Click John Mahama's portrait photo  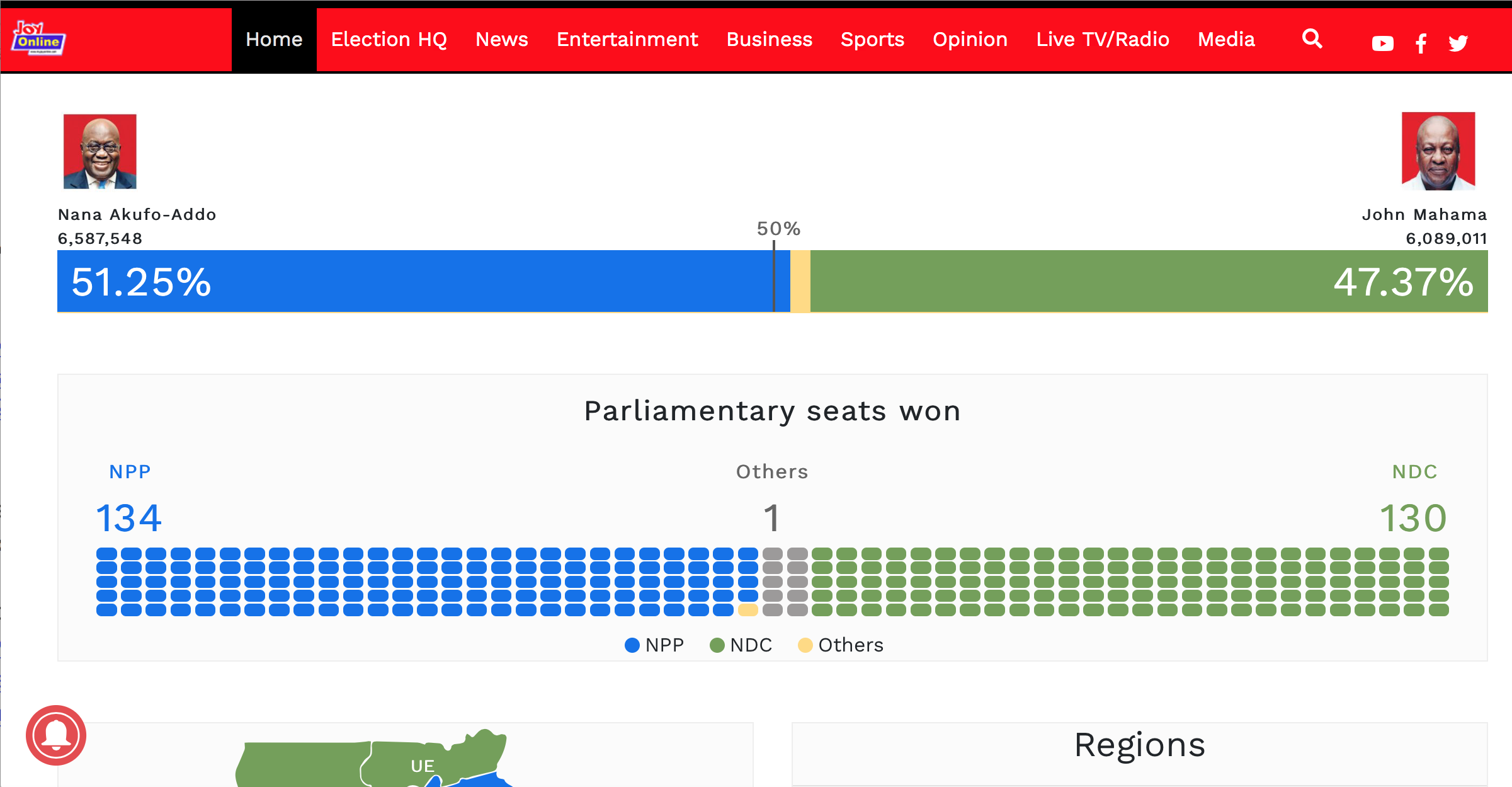(x=1438, y=151)
